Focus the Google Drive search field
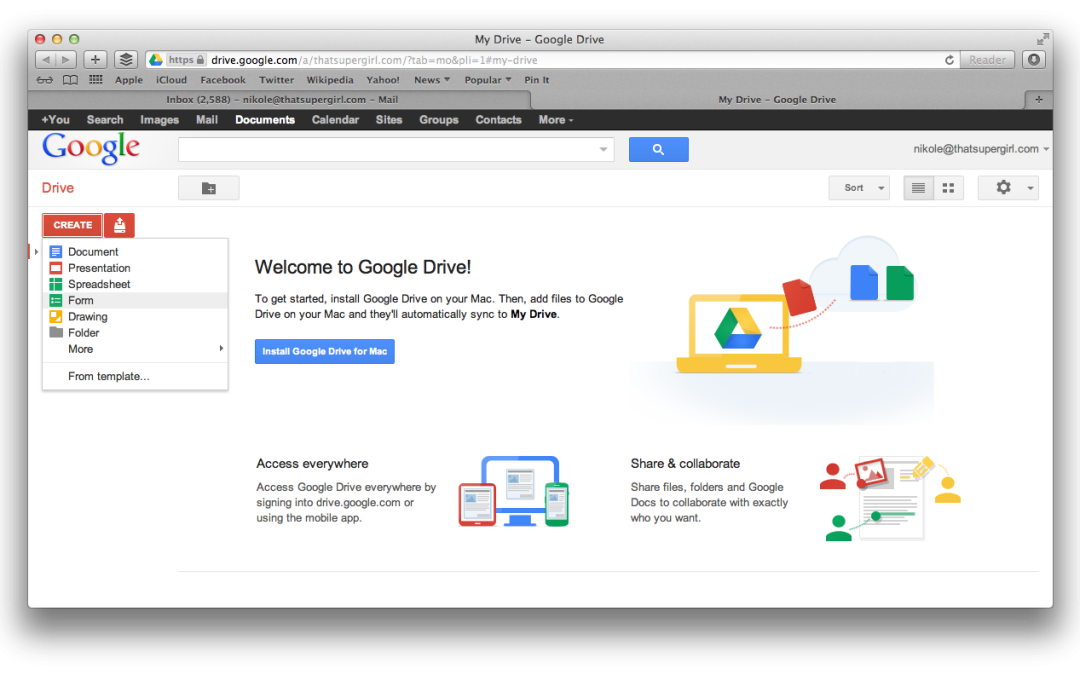 click(396, 149)
